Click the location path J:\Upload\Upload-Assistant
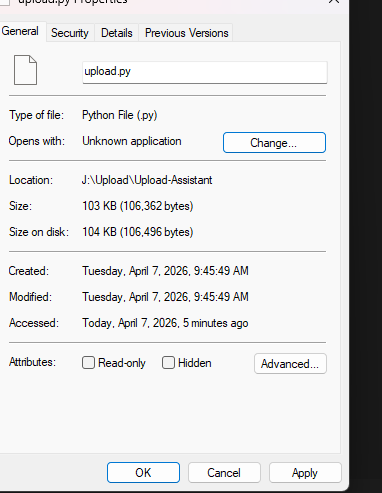382x493 pixels. pyautogui.click(x=147, y=180)
